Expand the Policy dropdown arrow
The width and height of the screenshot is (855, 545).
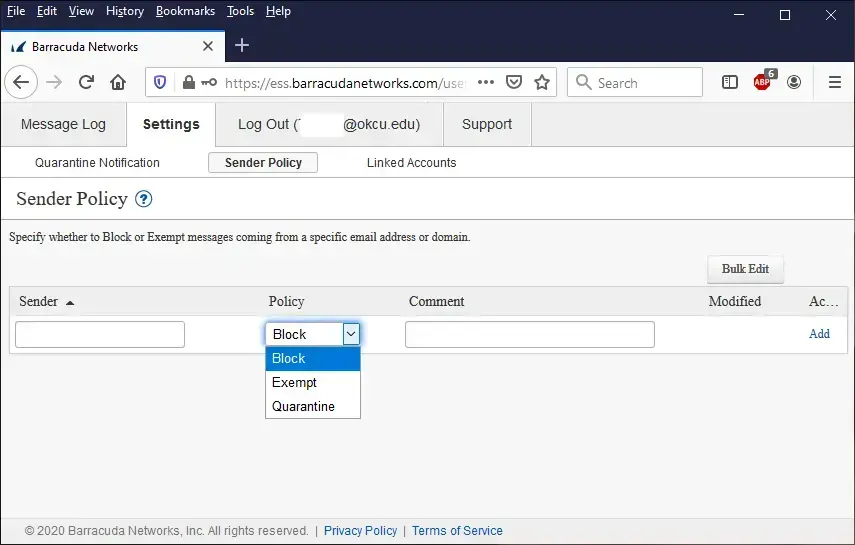(x=351, y=334)
